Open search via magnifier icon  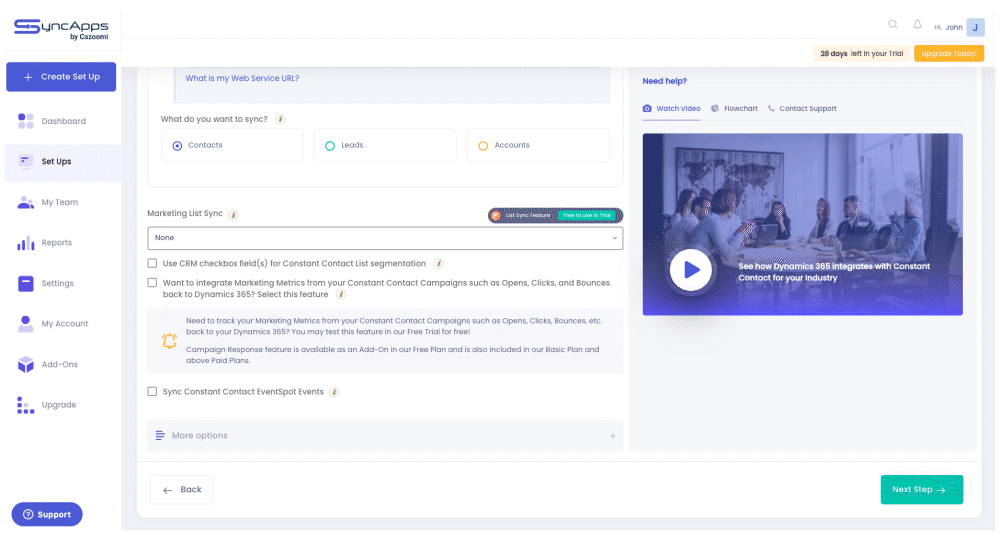pos(893,24)
